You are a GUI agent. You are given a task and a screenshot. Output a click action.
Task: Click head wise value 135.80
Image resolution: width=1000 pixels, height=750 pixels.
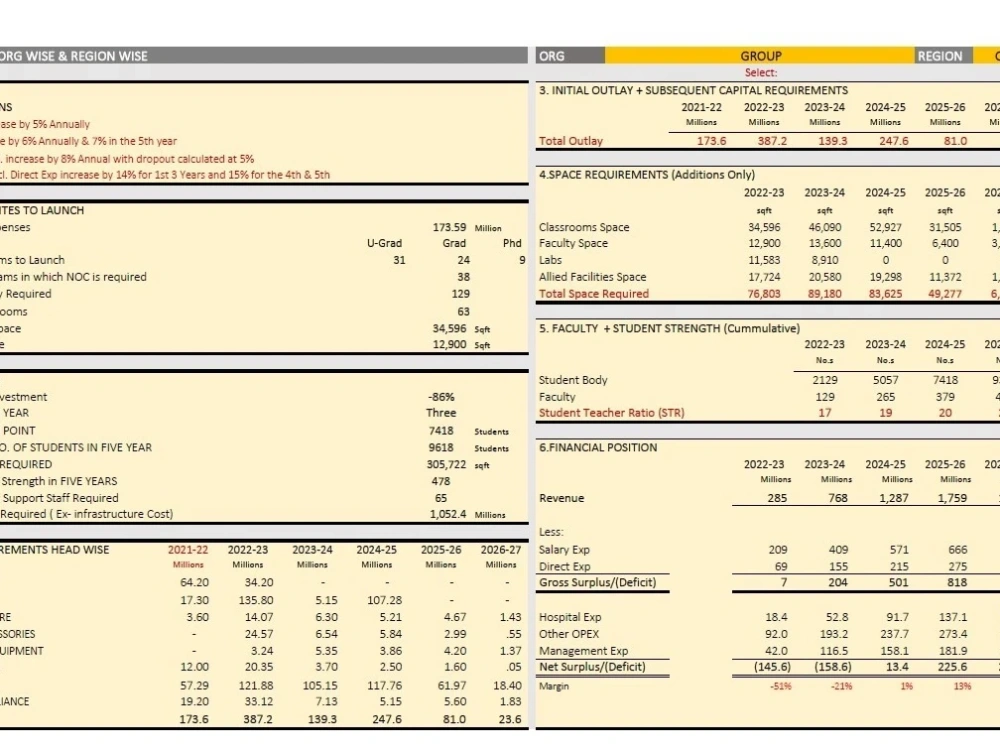point(256,599)
